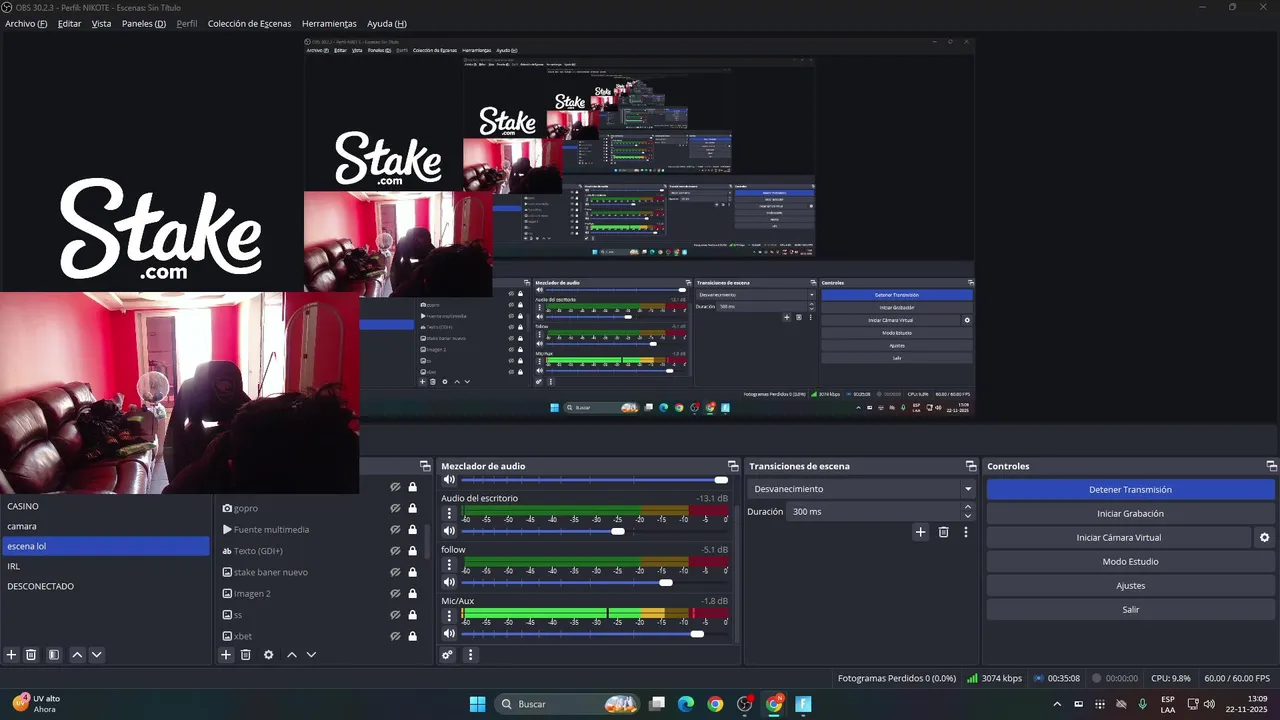Click Iniciar Grabación button
Image resolution: width=1280 pixels, height=720 pixels.
[x=1130, y=513]
